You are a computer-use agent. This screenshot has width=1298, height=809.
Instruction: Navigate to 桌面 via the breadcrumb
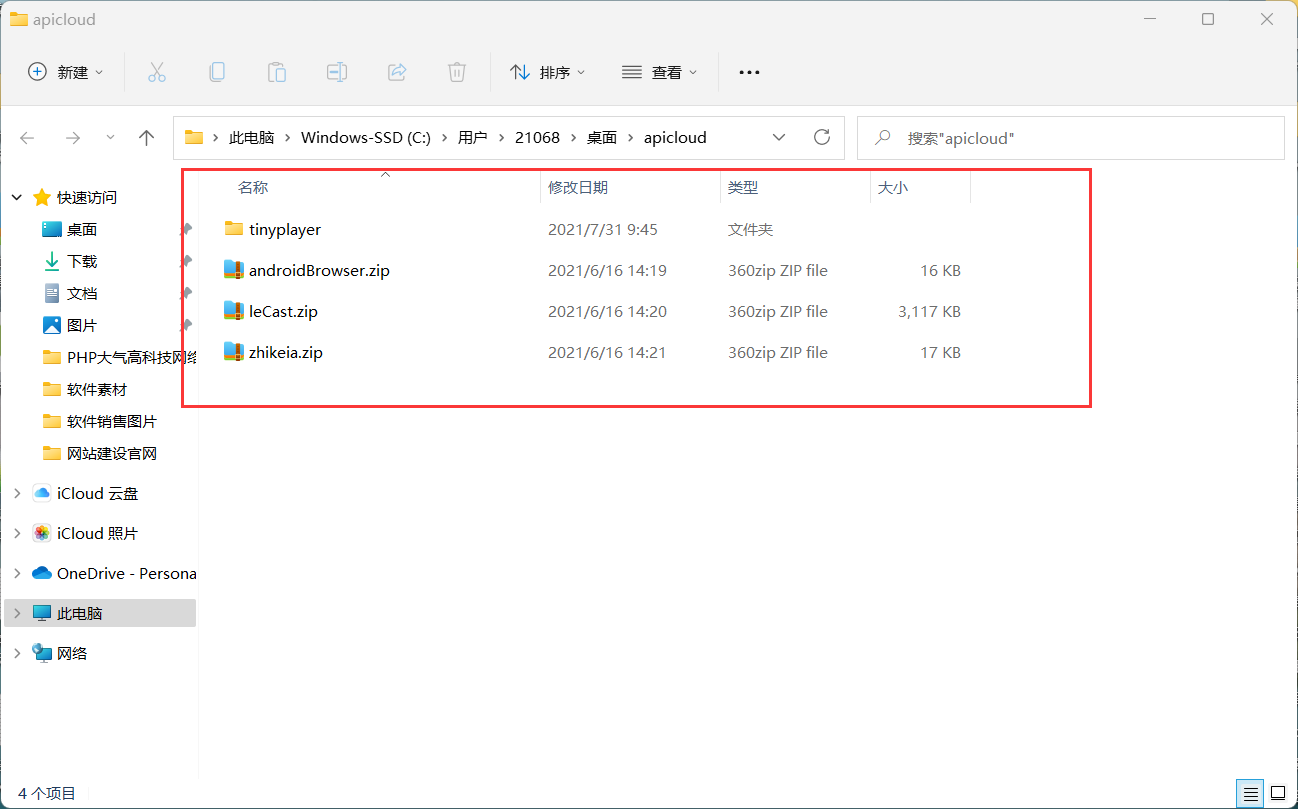pos(602,137)
